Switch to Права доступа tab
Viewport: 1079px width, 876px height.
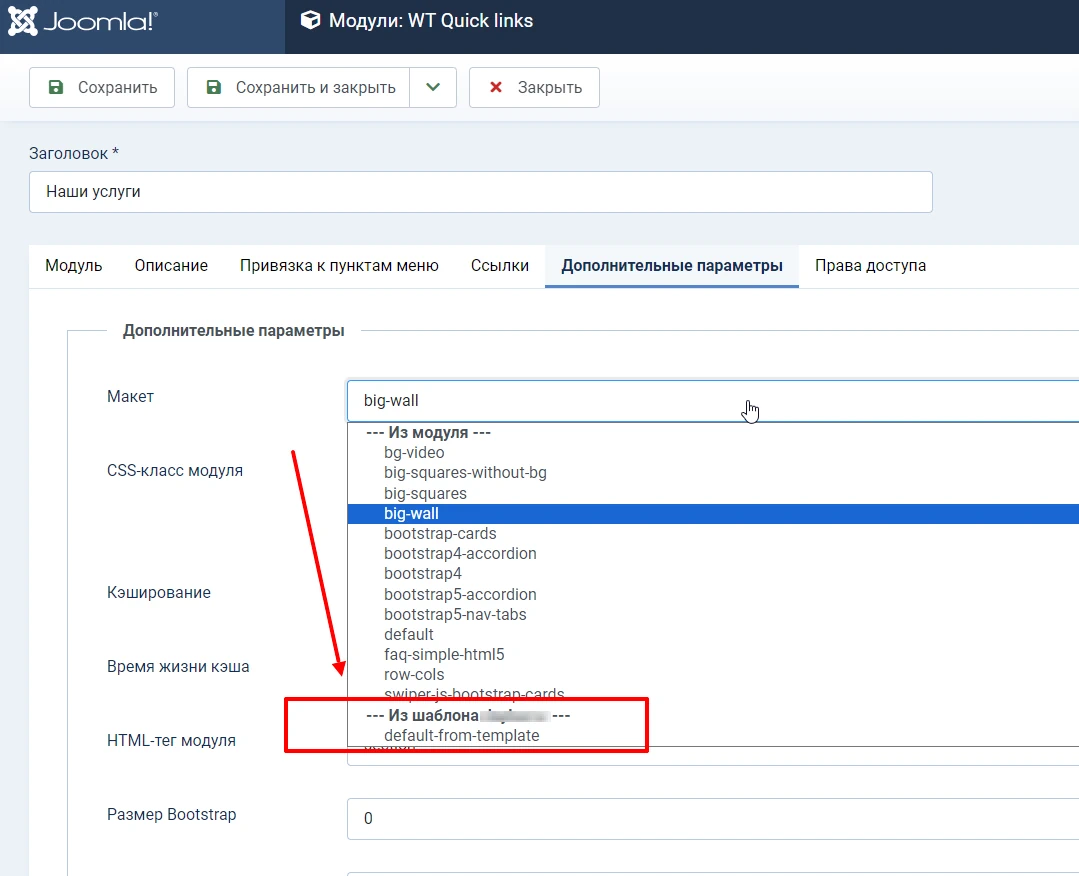(870, 266)
